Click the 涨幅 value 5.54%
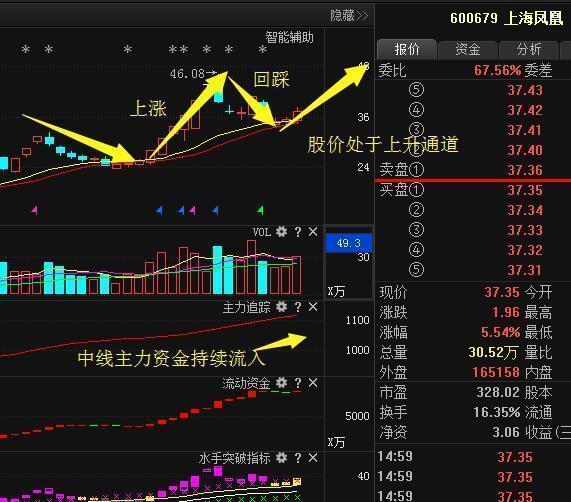Viewport: 571px width, 502px height. pyautogui.click(x=501, y=332)
